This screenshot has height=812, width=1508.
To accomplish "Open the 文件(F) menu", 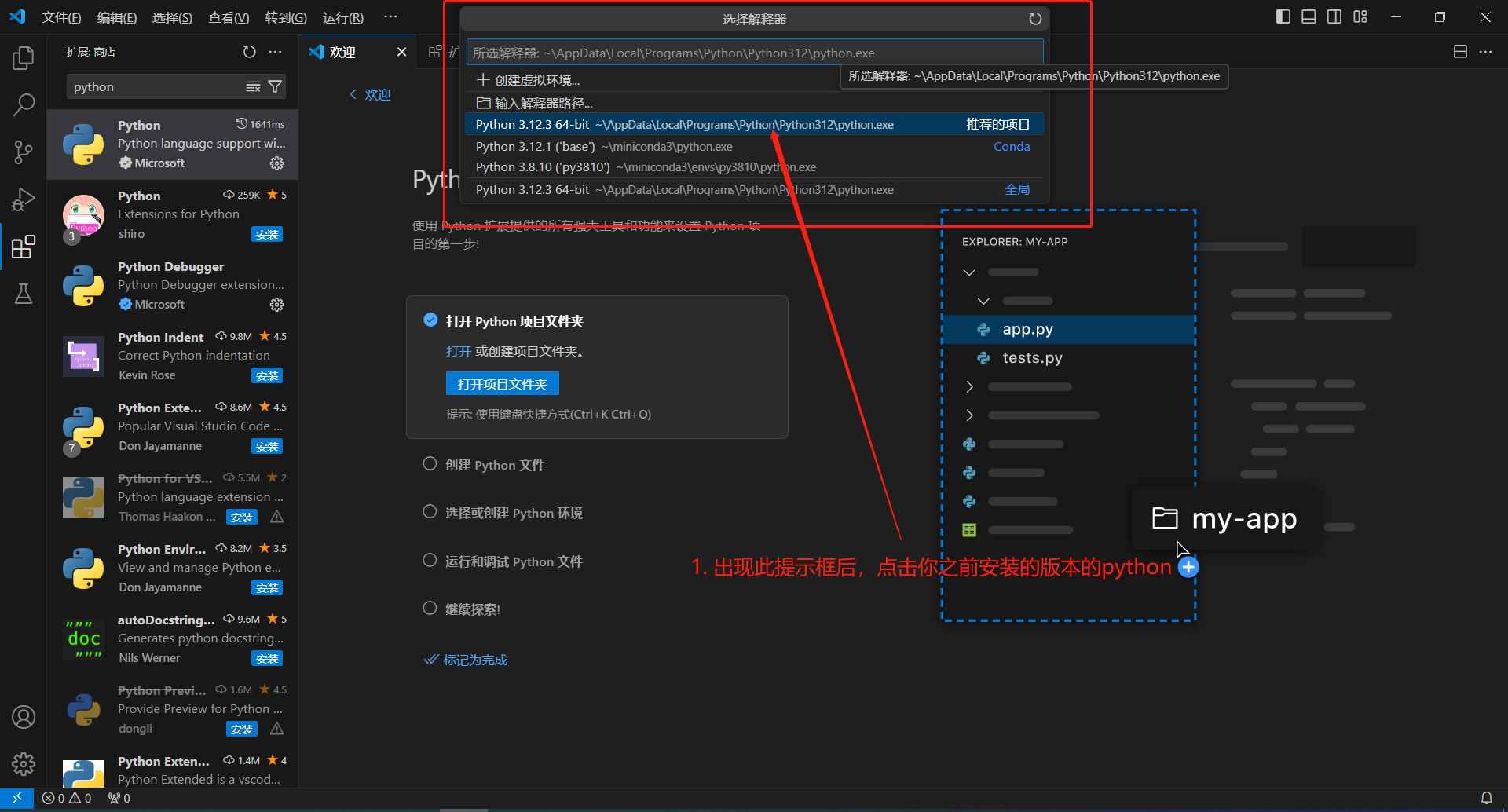I will click(61, 17).
